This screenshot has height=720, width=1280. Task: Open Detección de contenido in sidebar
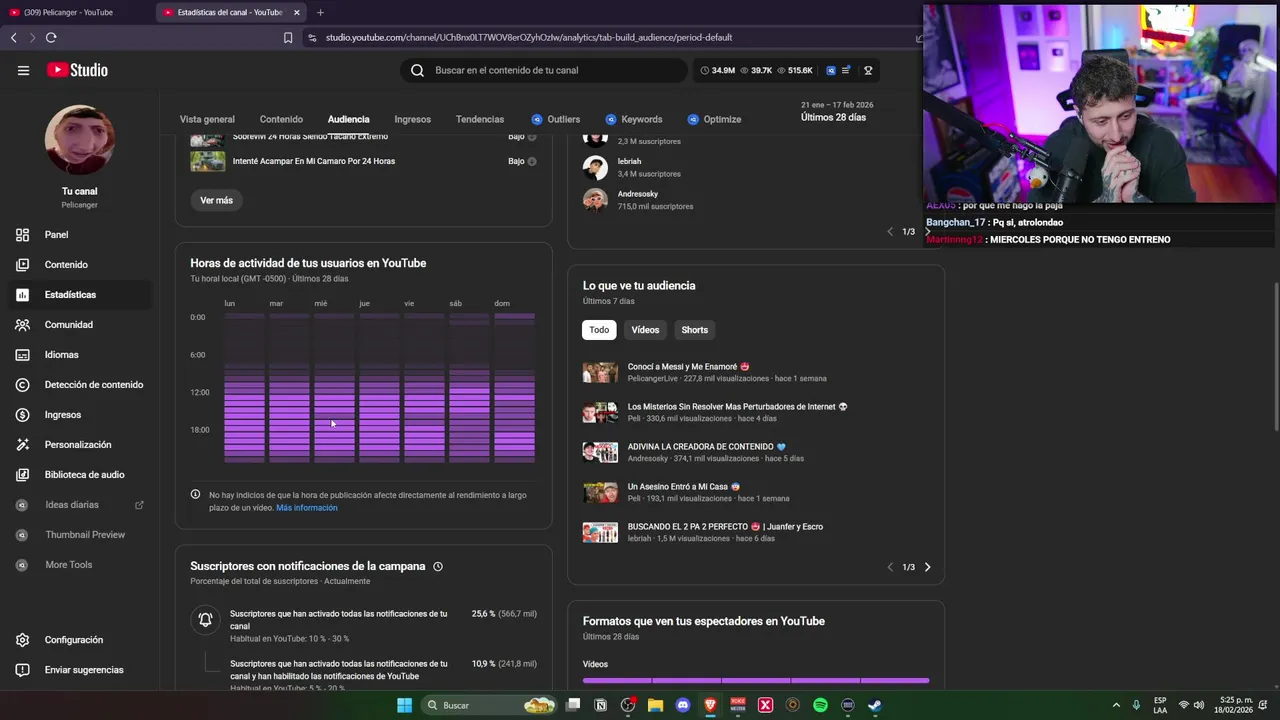pyautogui.click(x=94, y=385)
